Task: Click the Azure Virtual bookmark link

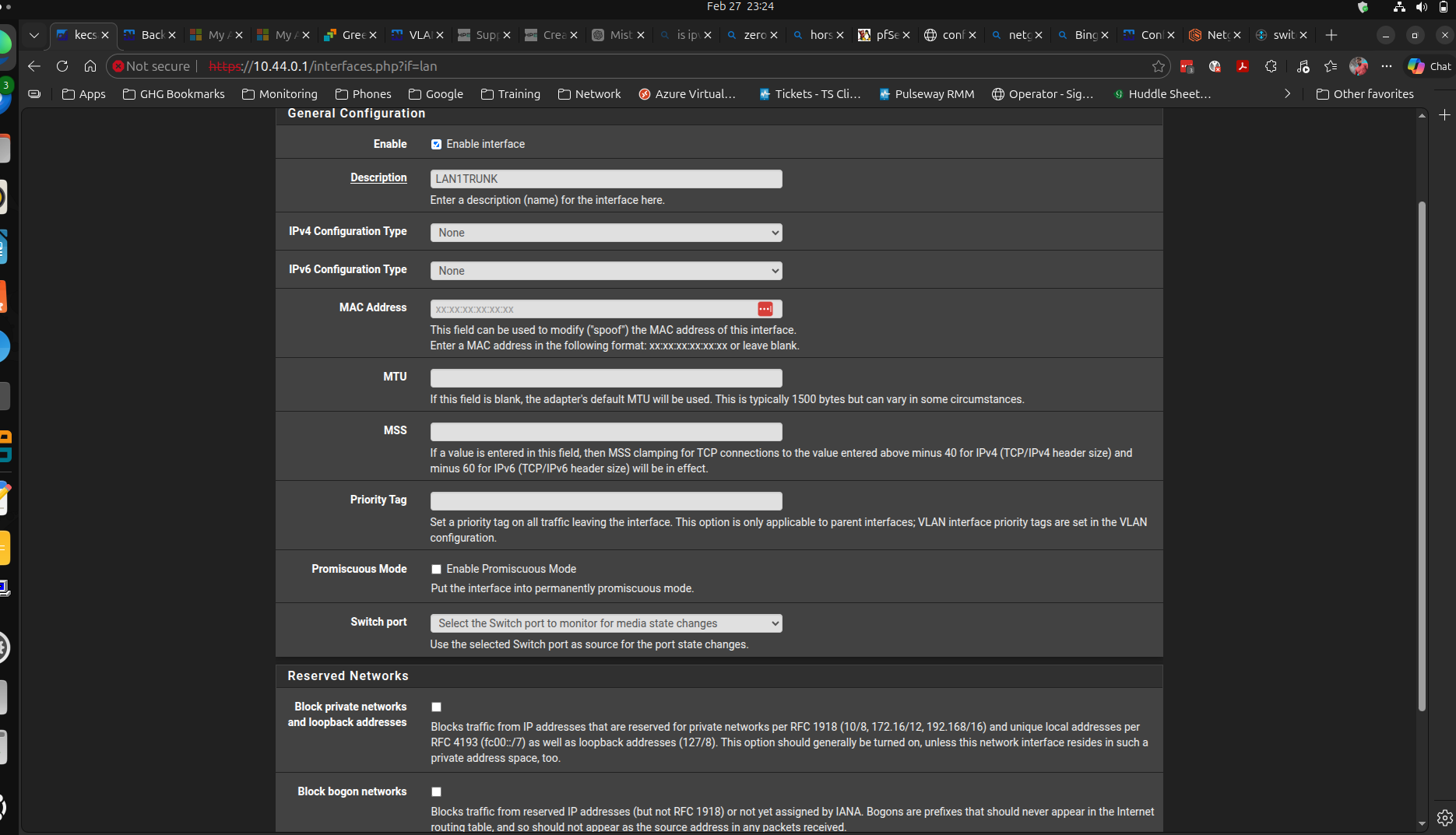Action: 687,94
